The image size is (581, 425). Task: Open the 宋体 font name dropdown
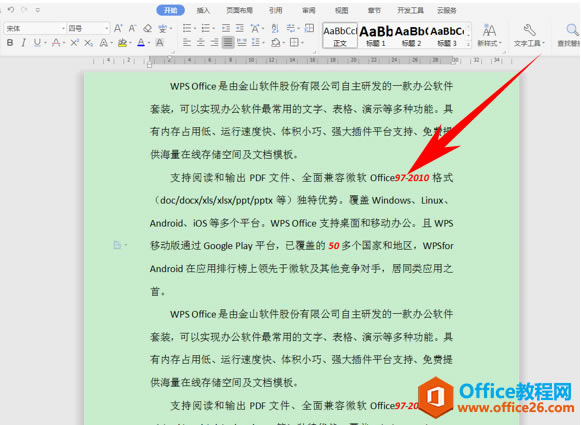point(63,29)
